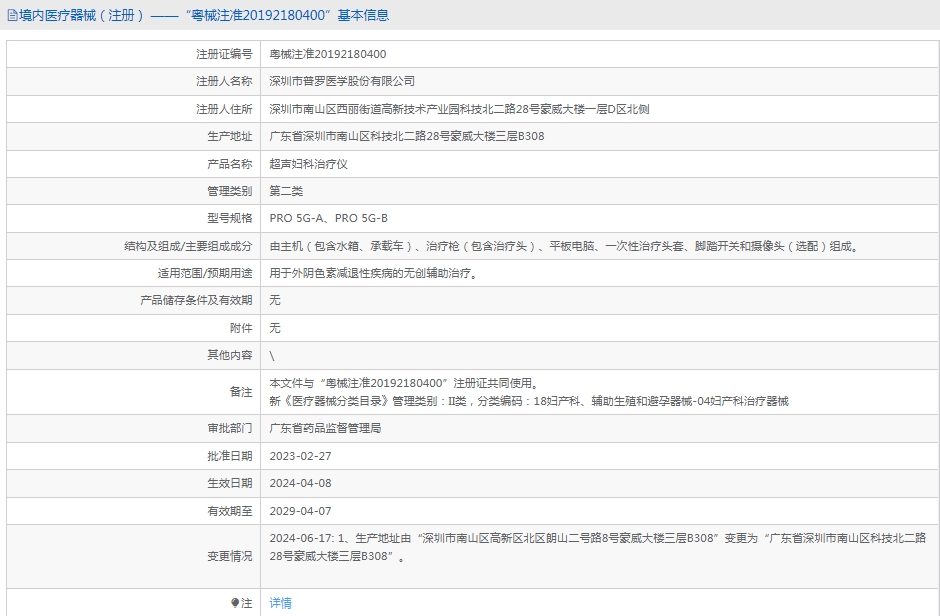This screenshot has width=940, height=616.
Task: Click the 适用范围/预期用途 row label
Action: click(205, 273)
